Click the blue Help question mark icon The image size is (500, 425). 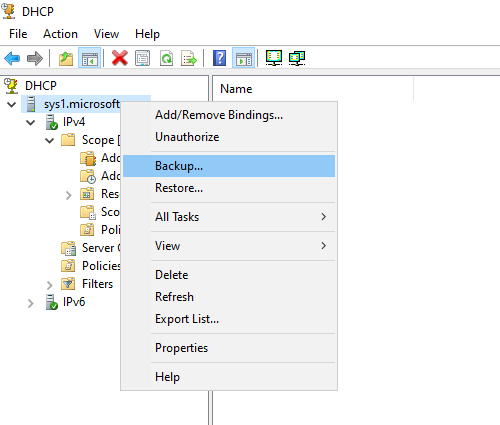[x=219, y=58]
